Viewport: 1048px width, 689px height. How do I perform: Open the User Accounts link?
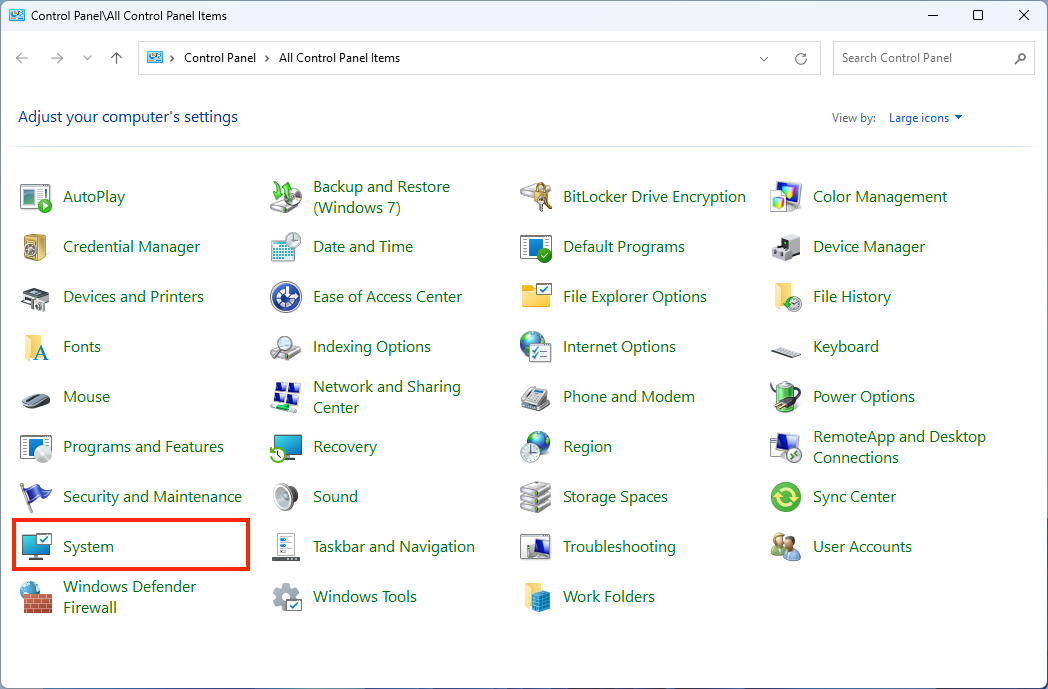pos(862,547)
